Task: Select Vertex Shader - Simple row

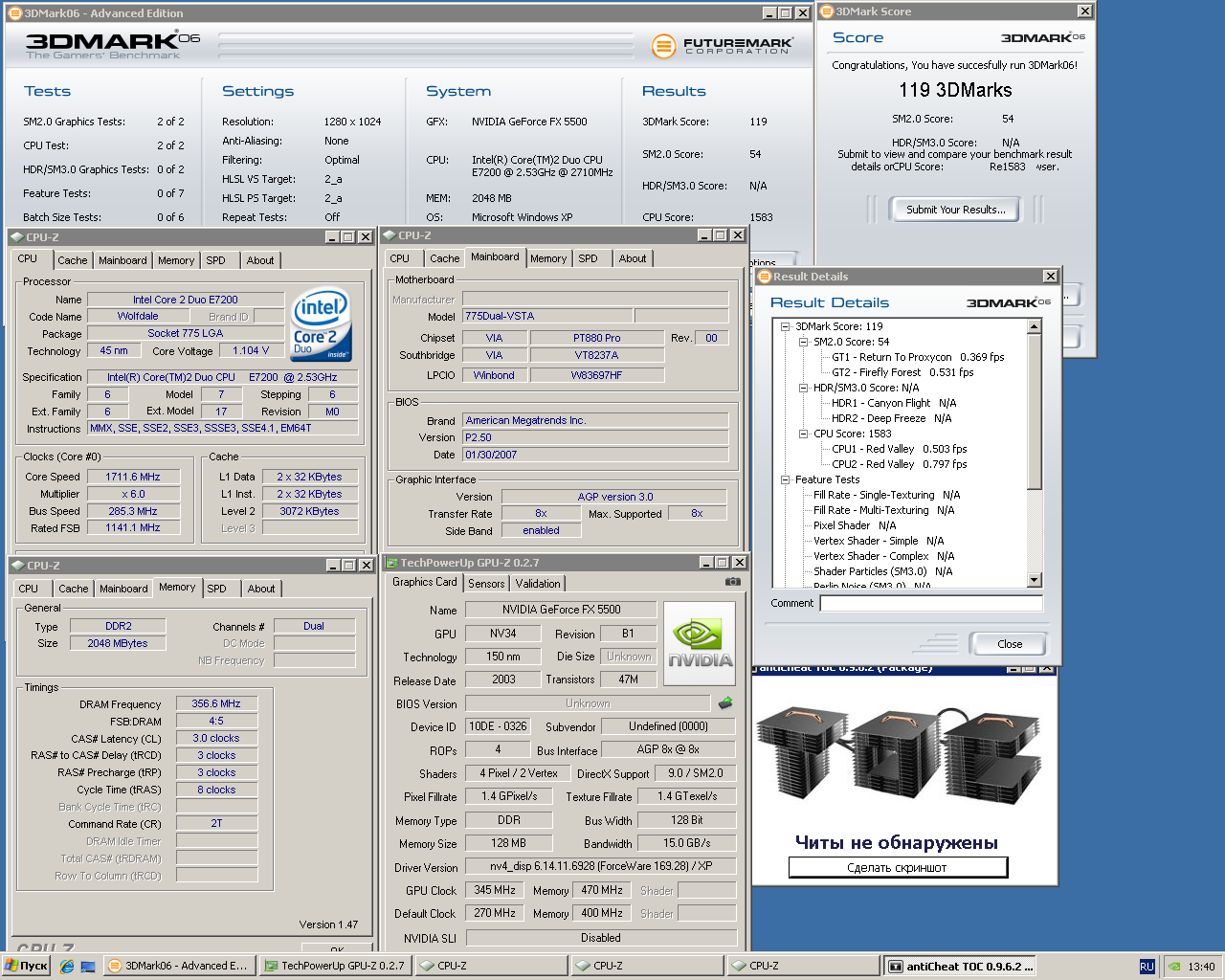Action: tap(879, 541)
